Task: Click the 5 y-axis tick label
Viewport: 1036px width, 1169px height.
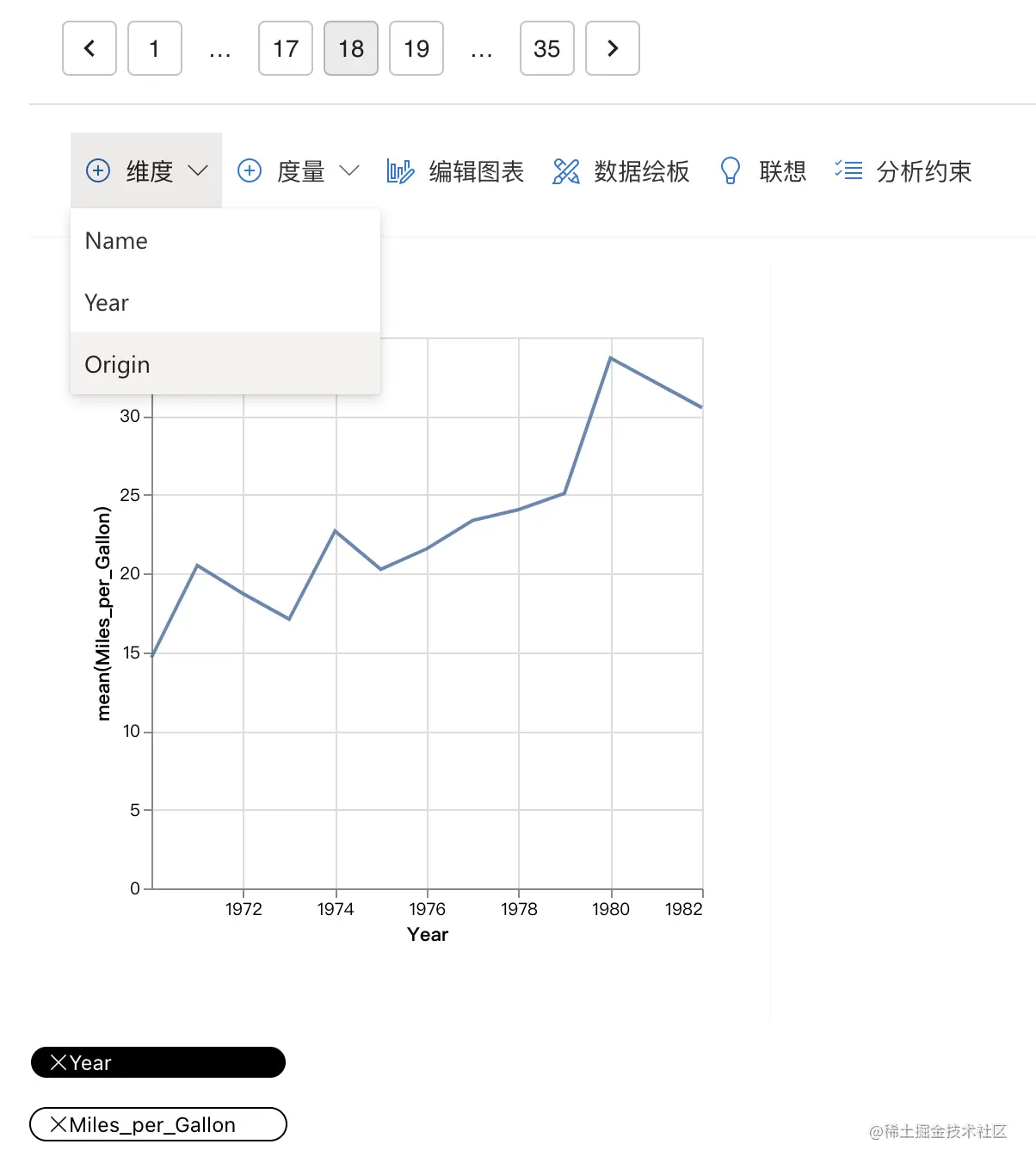Action: click(135, 810)
